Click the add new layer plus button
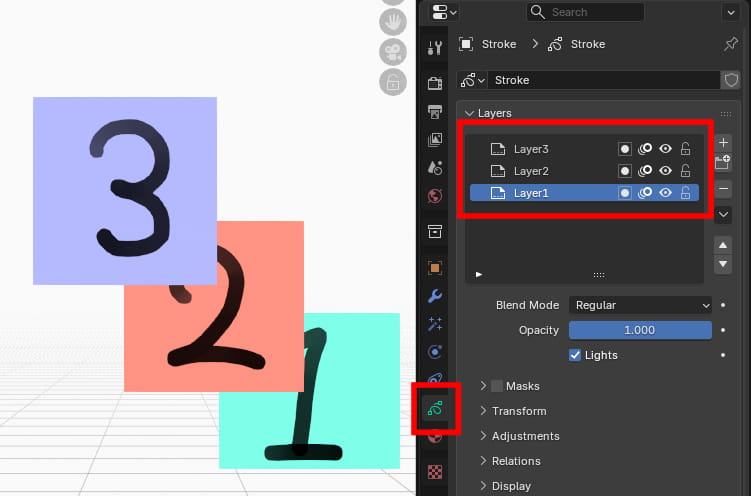This screenshot has width=751, height=496. [724, 143]
